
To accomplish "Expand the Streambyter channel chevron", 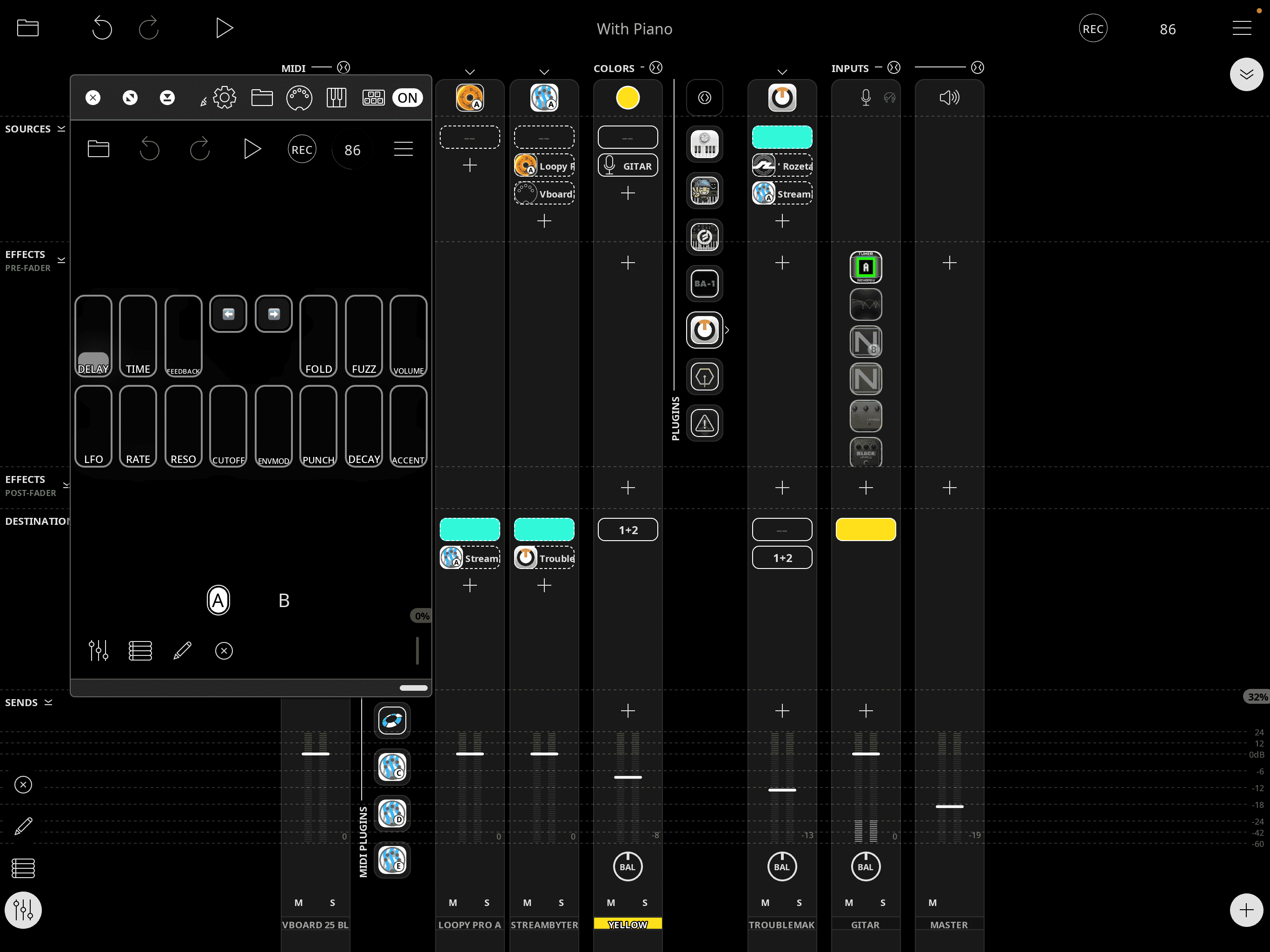I will 544,72.
